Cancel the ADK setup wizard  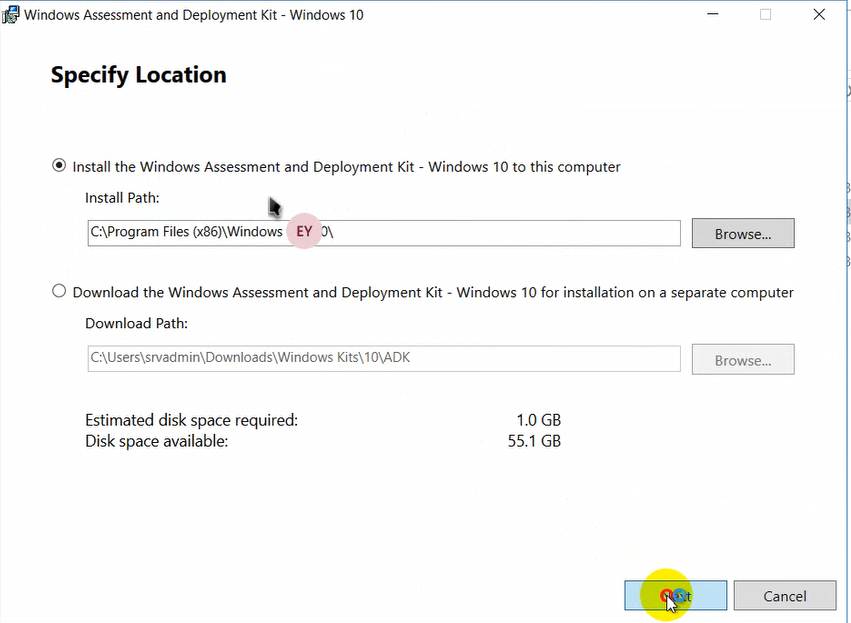tap(785, 595)
